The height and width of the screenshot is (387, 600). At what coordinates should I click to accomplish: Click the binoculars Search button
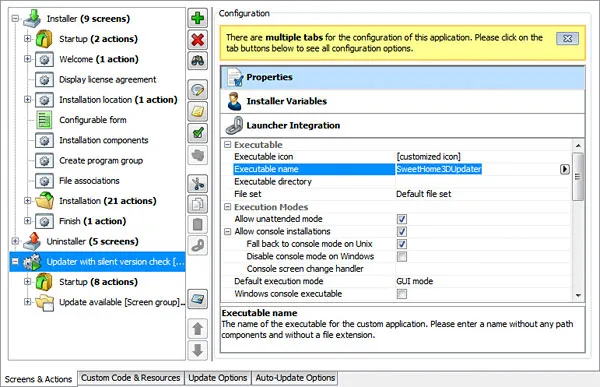coord(197,60)
